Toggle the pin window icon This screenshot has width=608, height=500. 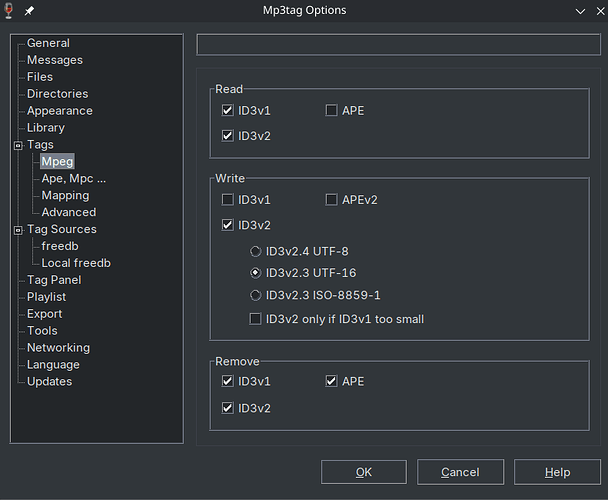tap(29, 11)
